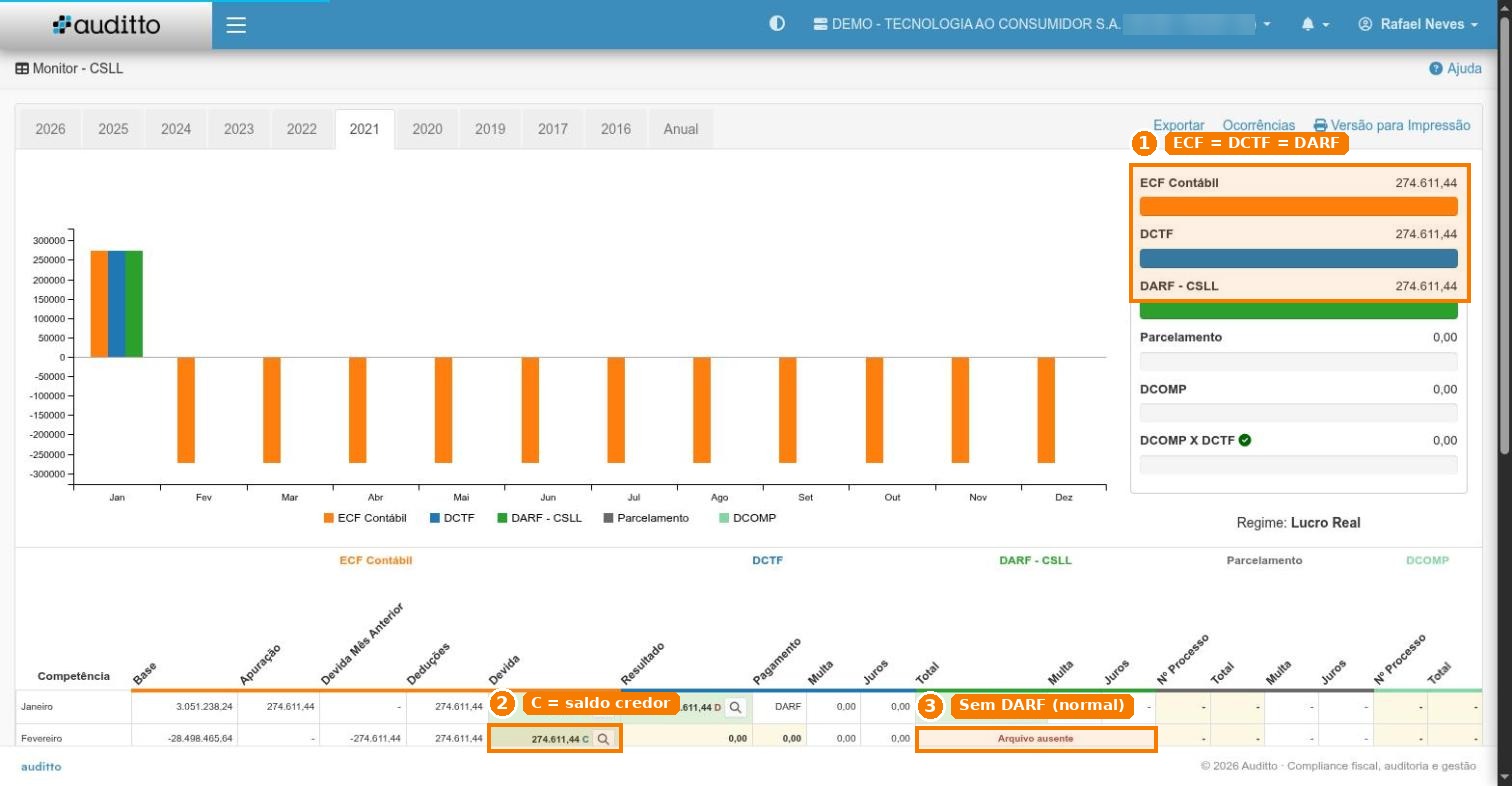Switch to the 2017 tab
The width and height of the screenshot is (1512, 786).
point(552,129)
